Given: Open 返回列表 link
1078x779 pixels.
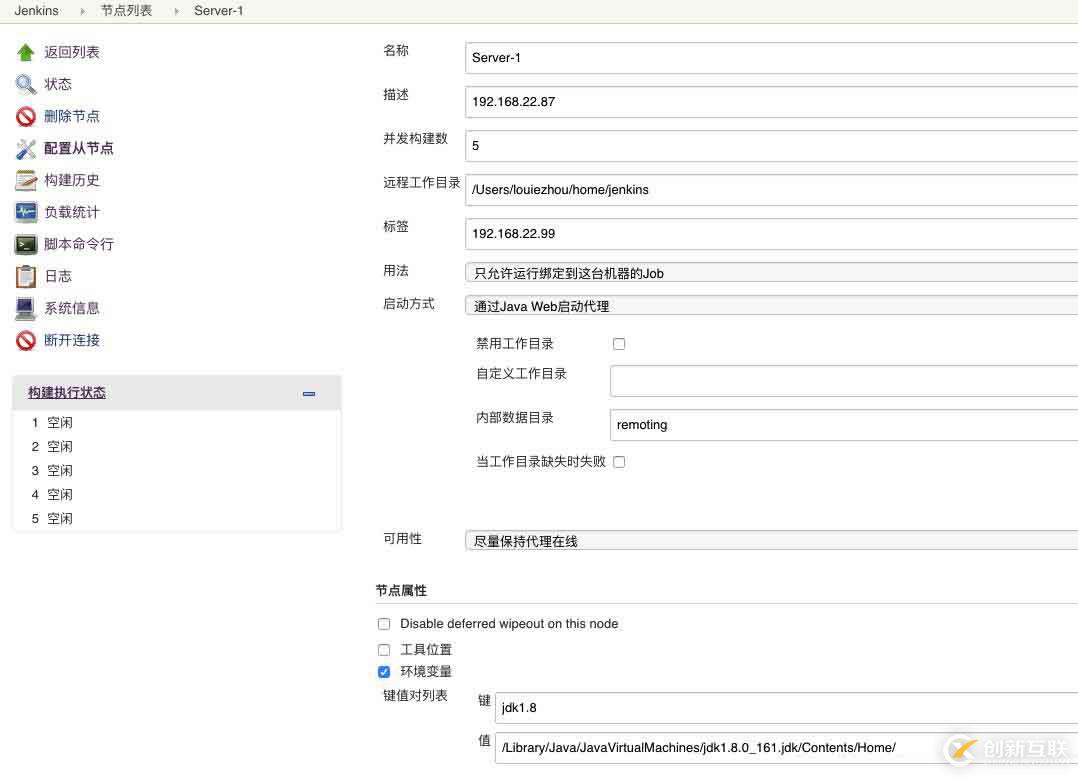Looking at the screenshot, I should coord(72,52).
